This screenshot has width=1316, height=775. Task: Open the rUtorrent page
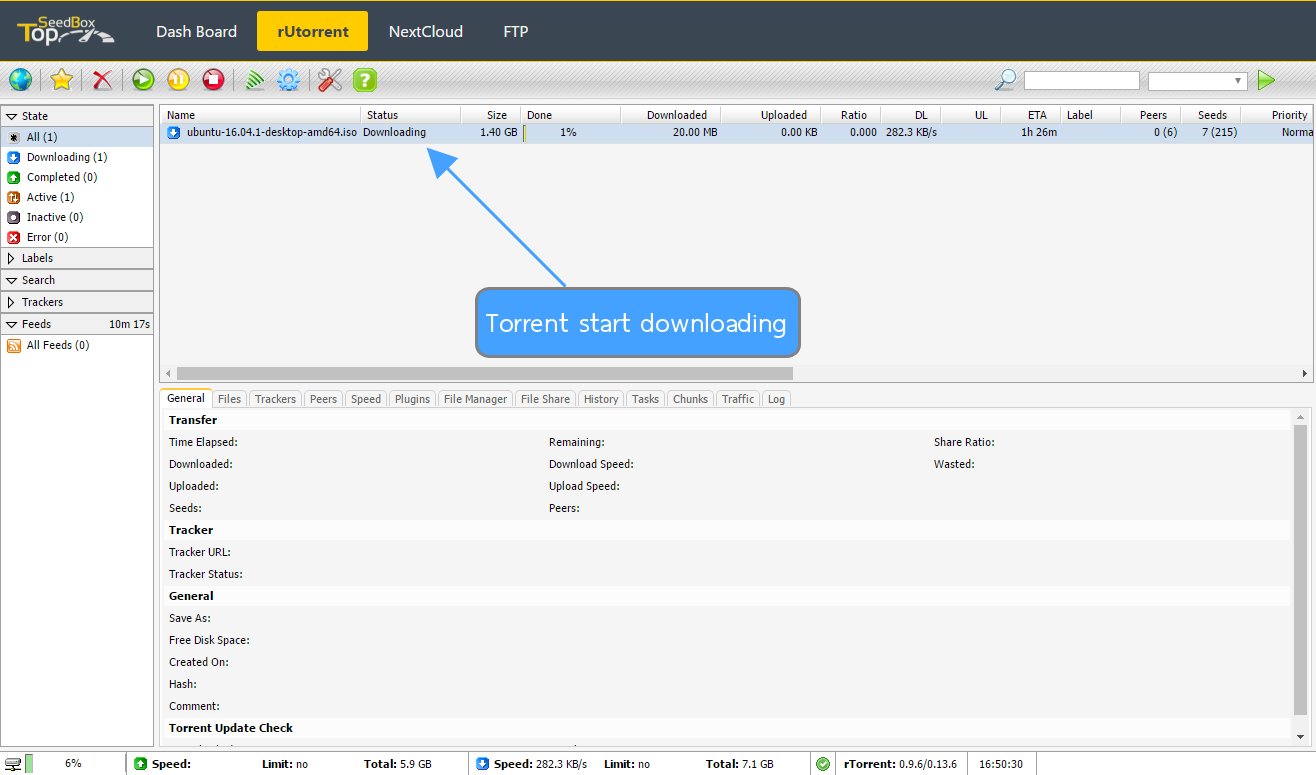(313, 31)
